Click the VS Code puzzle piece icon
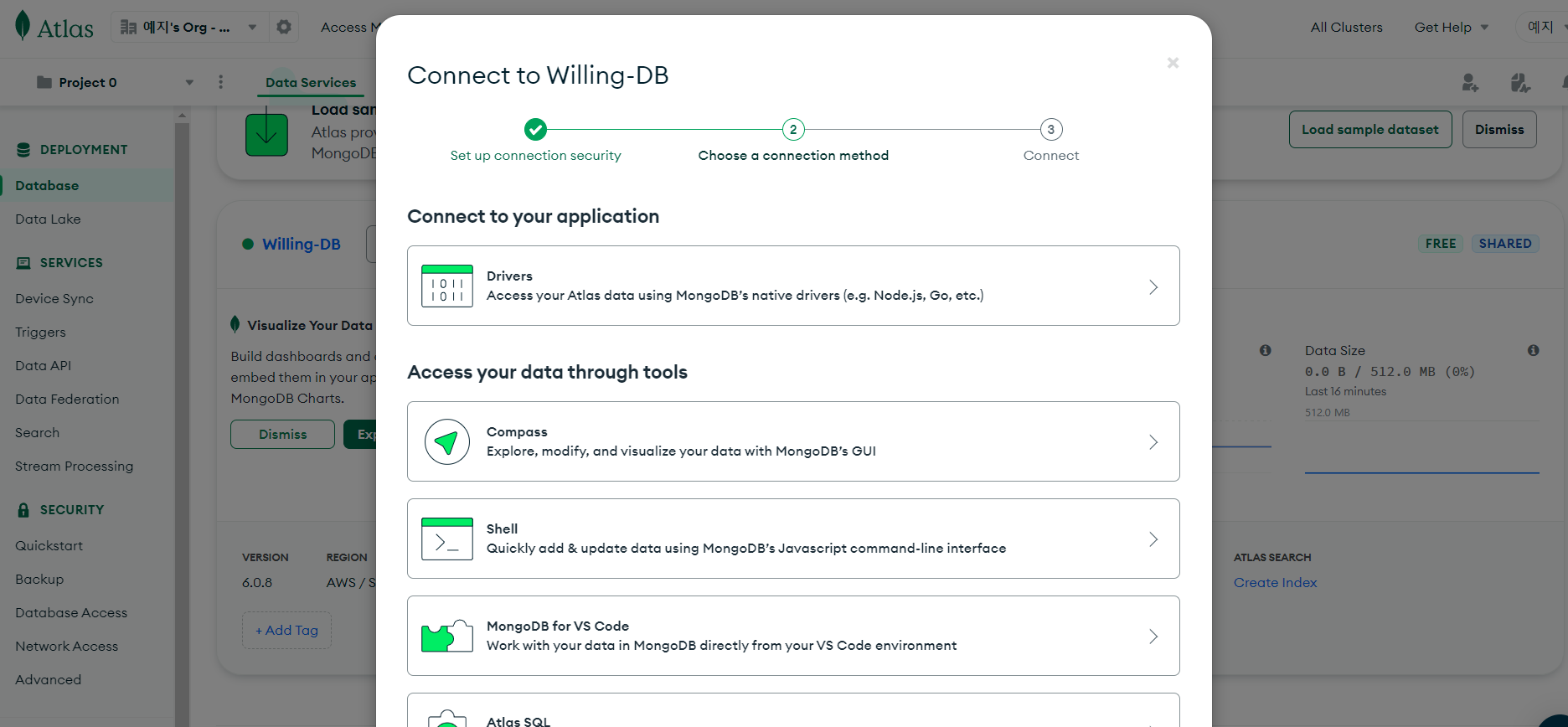 pyautogui.click(x=447, y=636)
